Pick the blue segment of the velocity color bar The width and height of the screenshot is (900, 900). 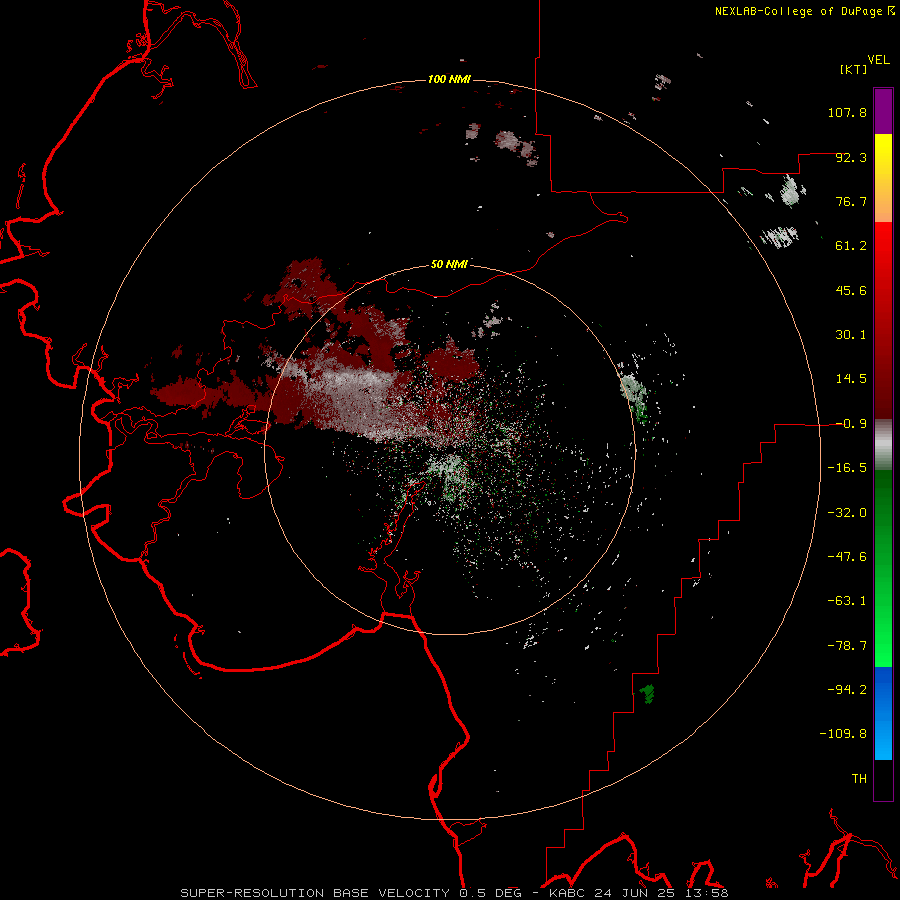tap(883, 713)
